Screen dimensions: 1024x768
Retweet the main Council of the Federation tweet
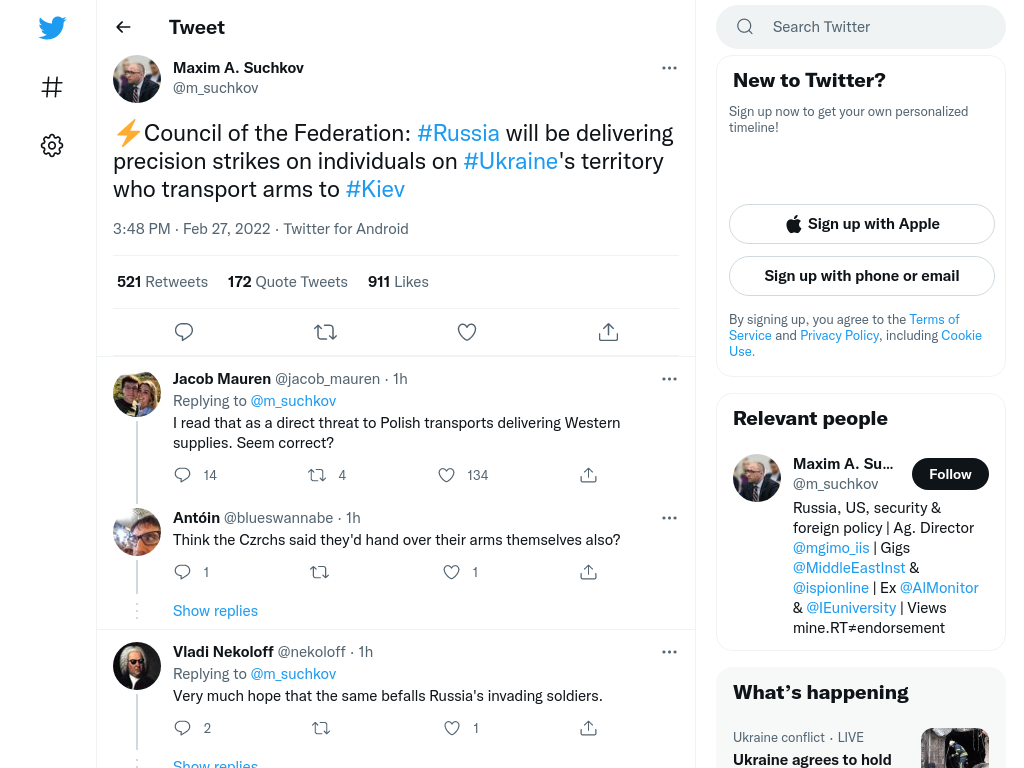[x=325, y=332]
